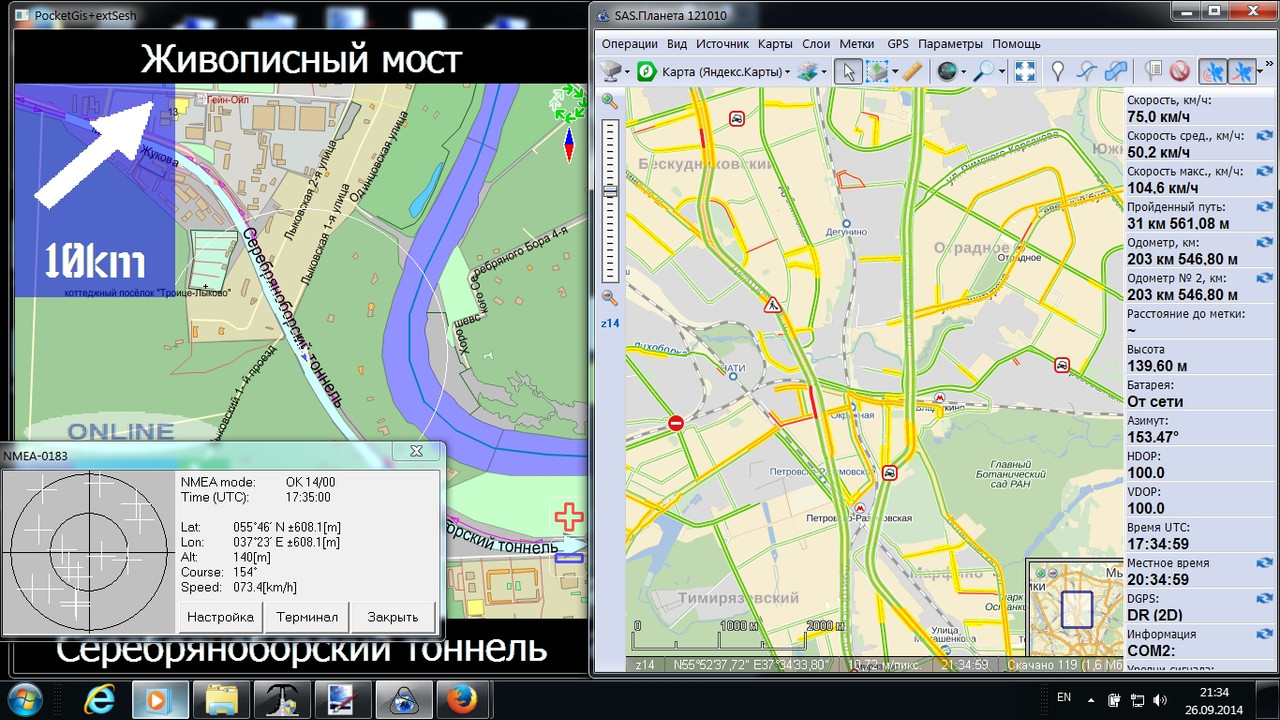Open the Источник menu
1280x720 pixels.
click(x=723, y=44)
